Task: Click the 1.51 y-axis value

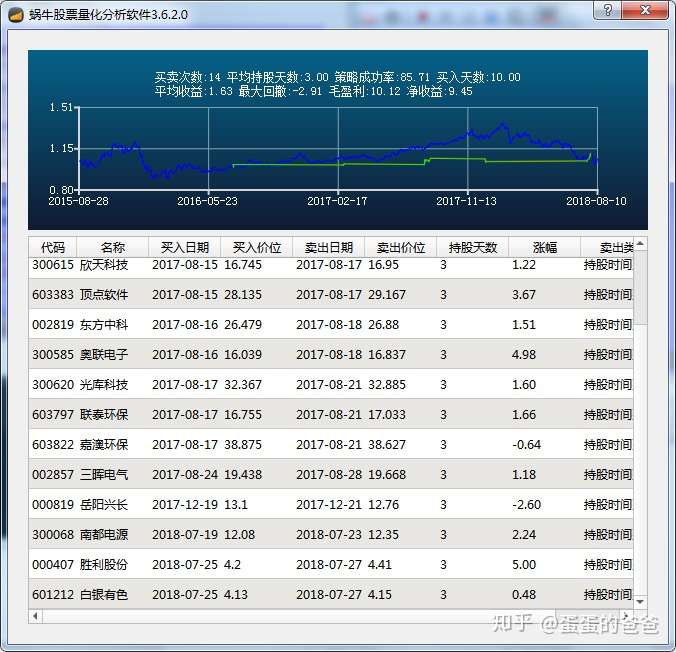Action: pyautogui.click(x=61, y=107)
